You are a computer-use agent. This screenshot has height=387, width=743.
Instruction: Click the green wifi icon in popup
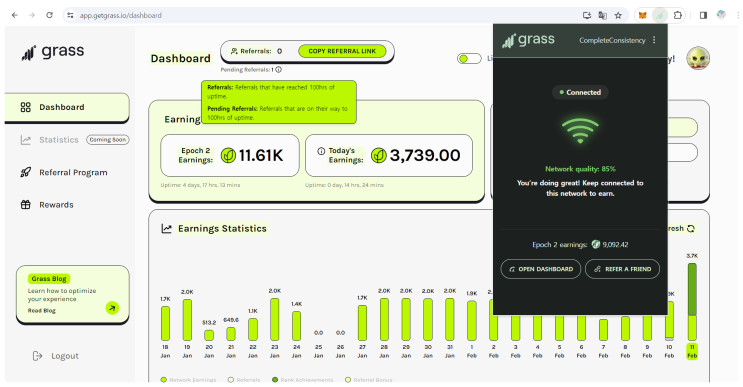[580, 131]
